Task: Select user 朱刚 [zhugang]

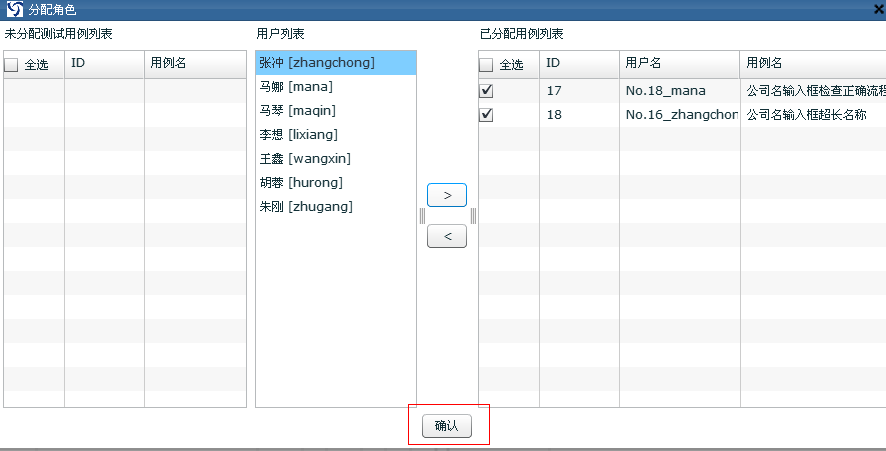Action: (305, 207)
